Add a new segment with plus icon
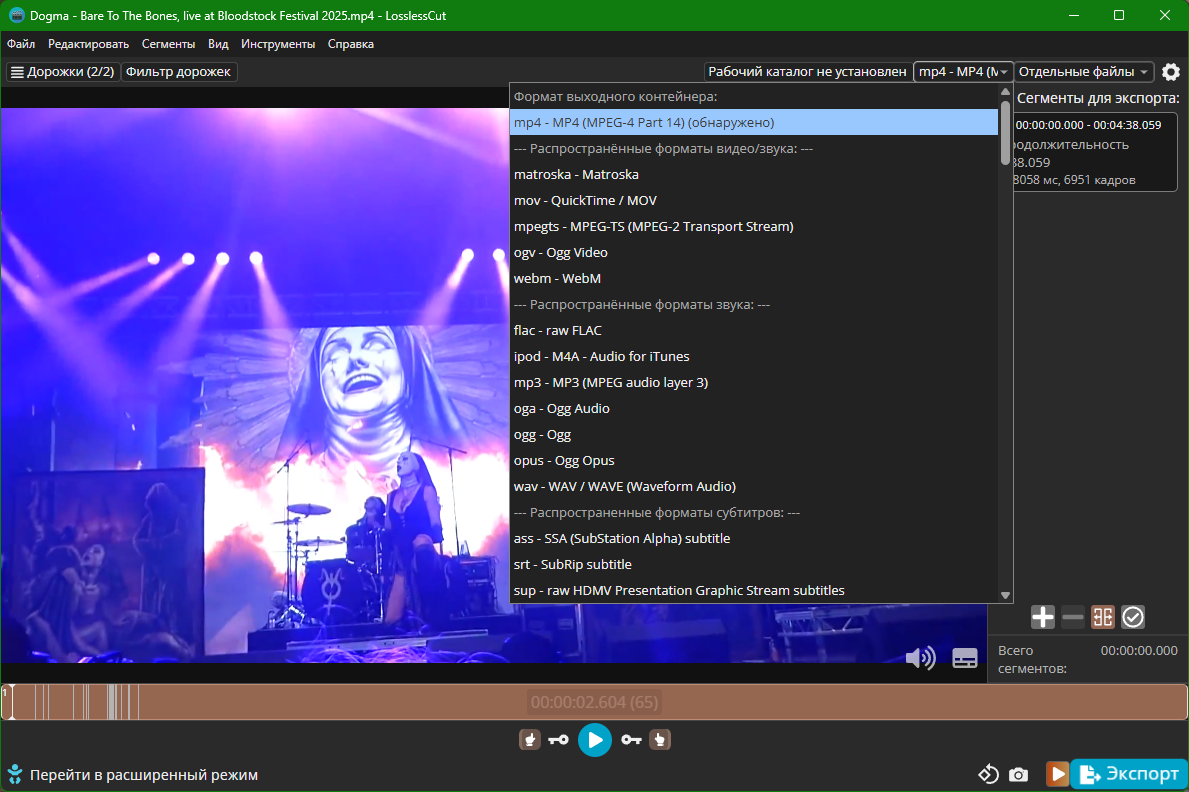This screenshot has height=792, width=1189. [x=1043, y=617]
